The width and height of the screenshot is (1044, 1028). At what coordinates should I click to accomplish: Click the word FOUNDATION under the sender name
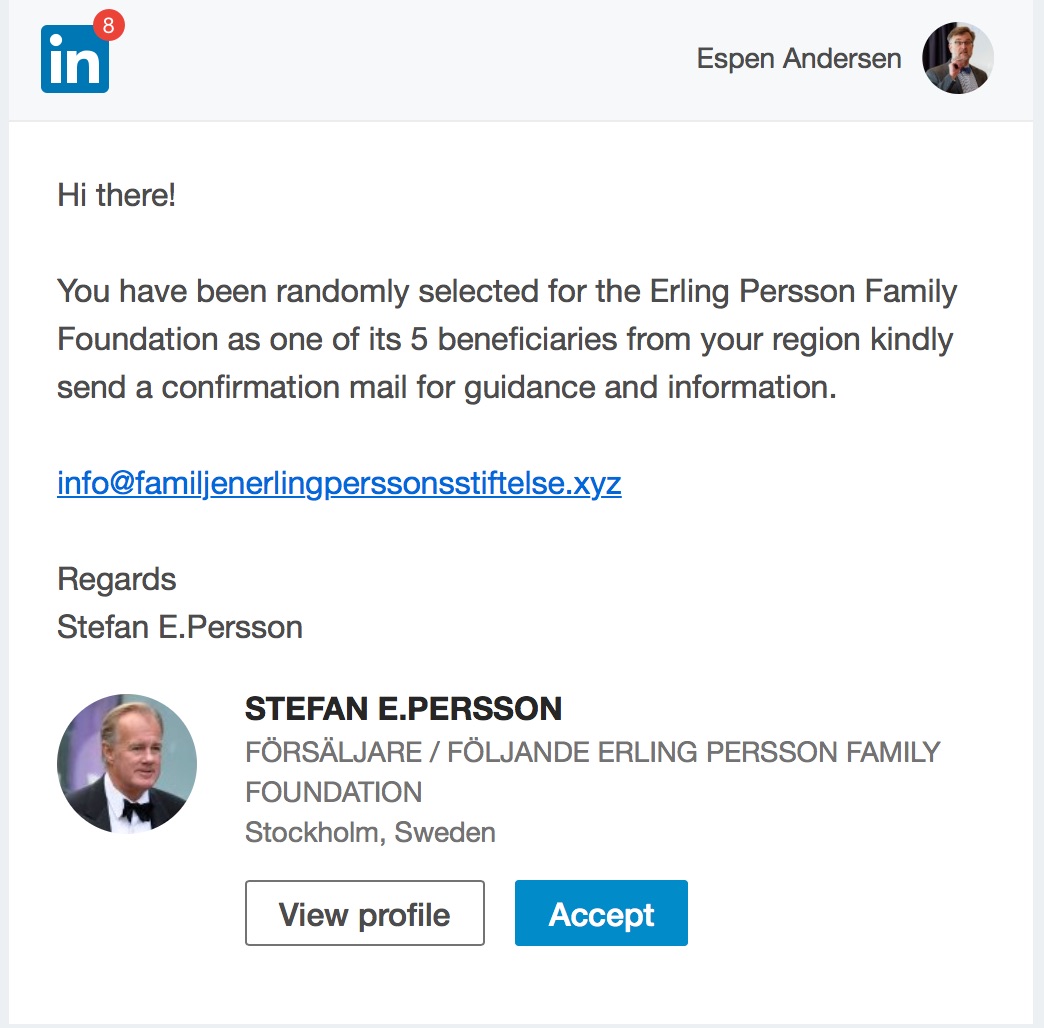coord(333,792)
